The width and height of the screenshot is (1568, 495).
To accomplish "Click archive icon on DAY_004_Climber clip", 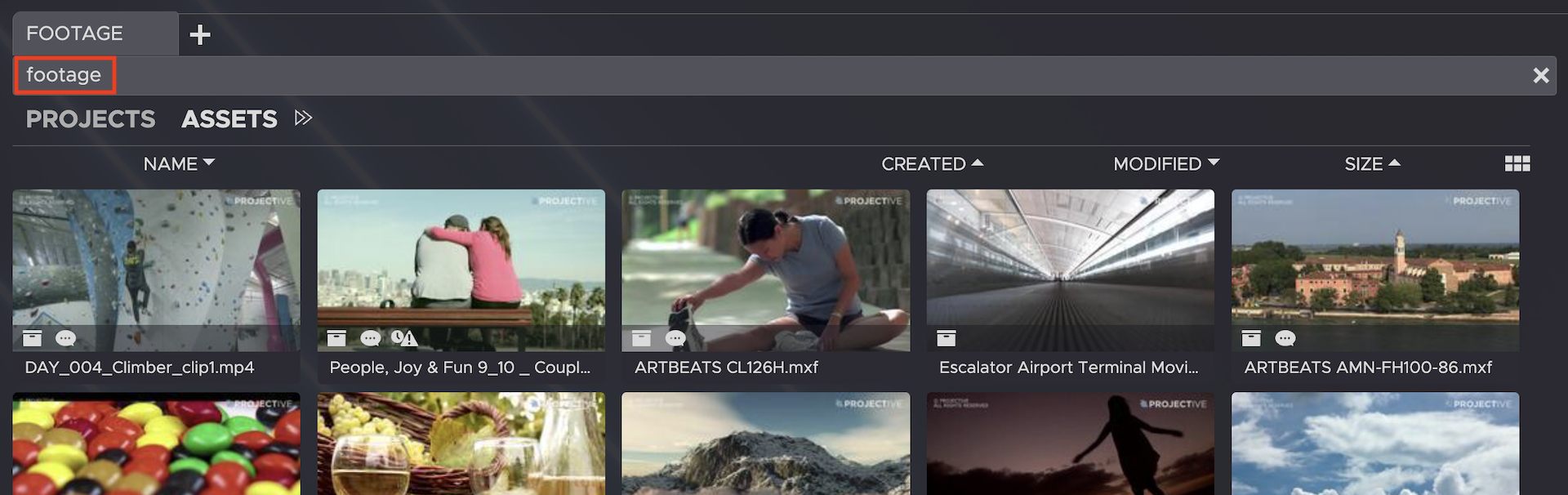I will (x=32, y=338).
